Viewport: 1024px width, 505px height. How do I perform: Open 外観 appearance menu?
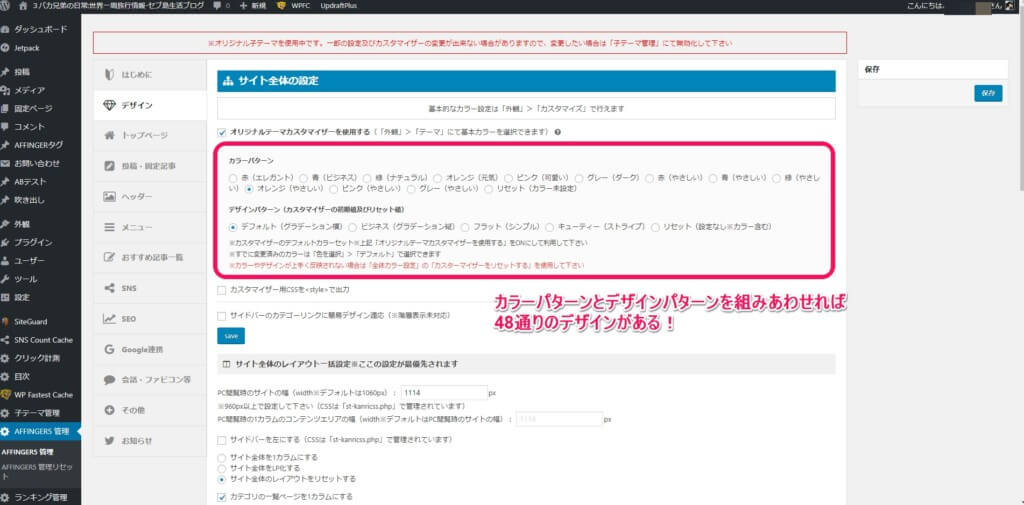click(40, 224)
